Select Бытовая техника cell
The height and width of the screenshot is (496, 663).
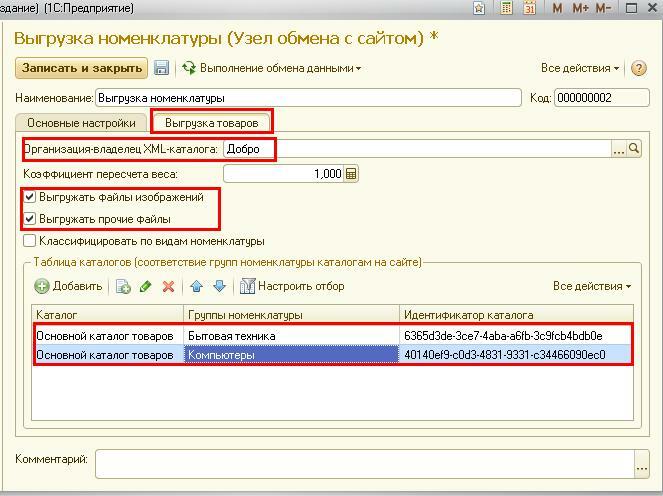291,336
